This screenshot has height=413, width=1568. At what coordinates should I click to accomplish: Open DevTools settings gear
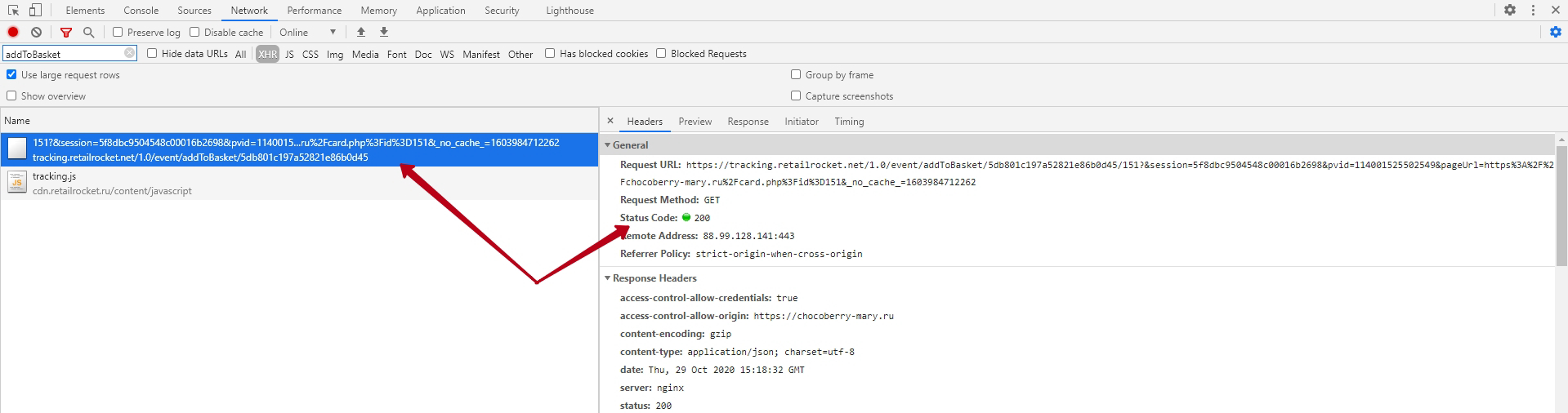[1510, 11]
